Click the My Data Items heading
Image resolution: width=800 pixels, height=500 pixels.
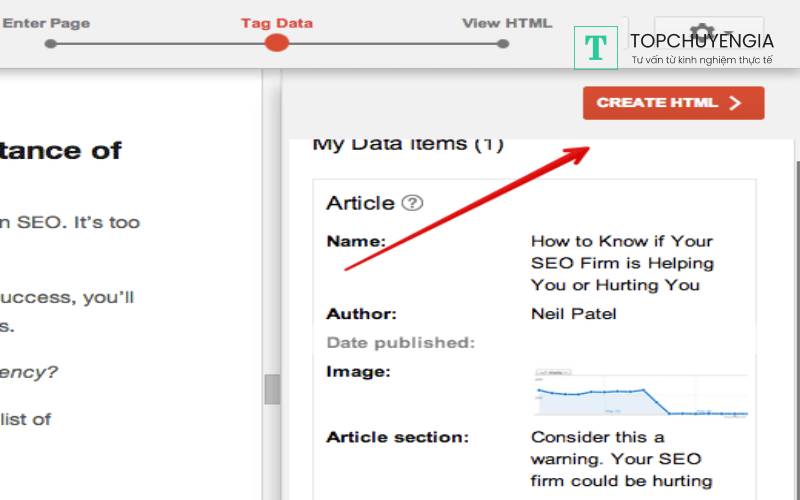point(408,144)
